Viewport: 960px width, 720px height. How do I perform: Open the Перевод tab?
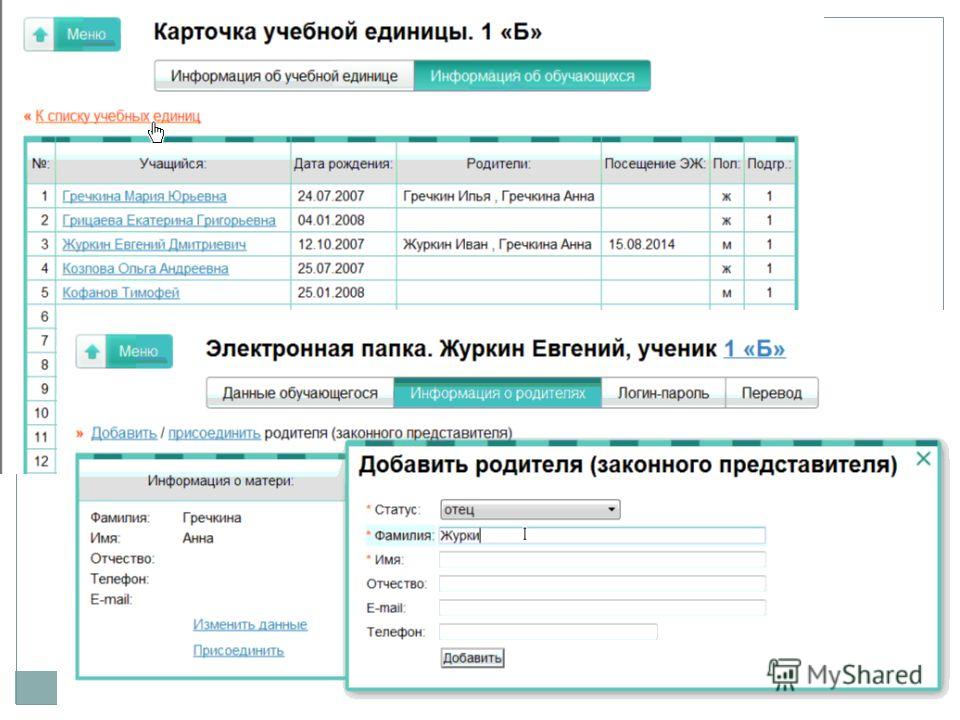(x=771, y=393)
